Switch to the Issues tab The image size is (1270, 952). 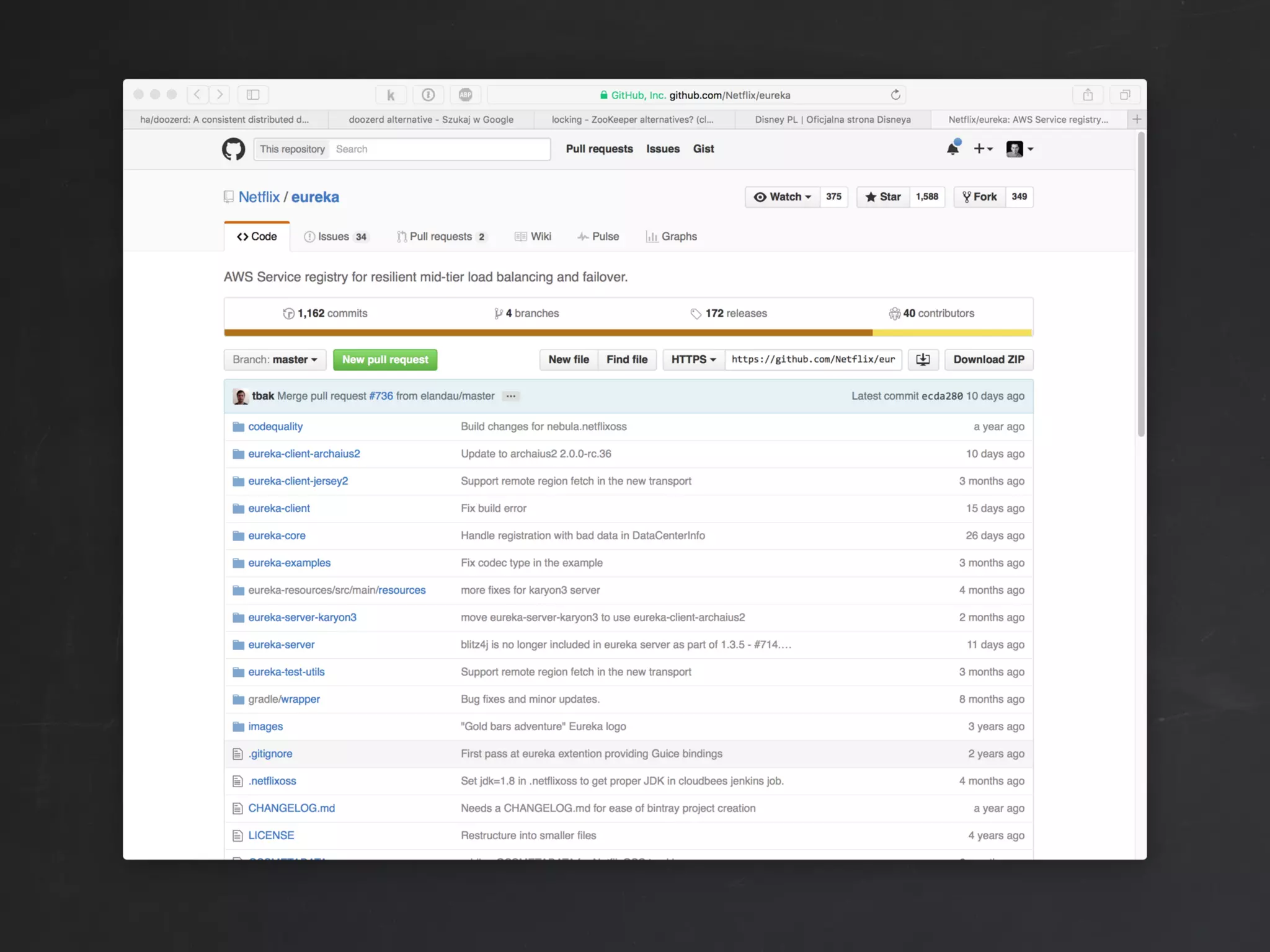335,237
